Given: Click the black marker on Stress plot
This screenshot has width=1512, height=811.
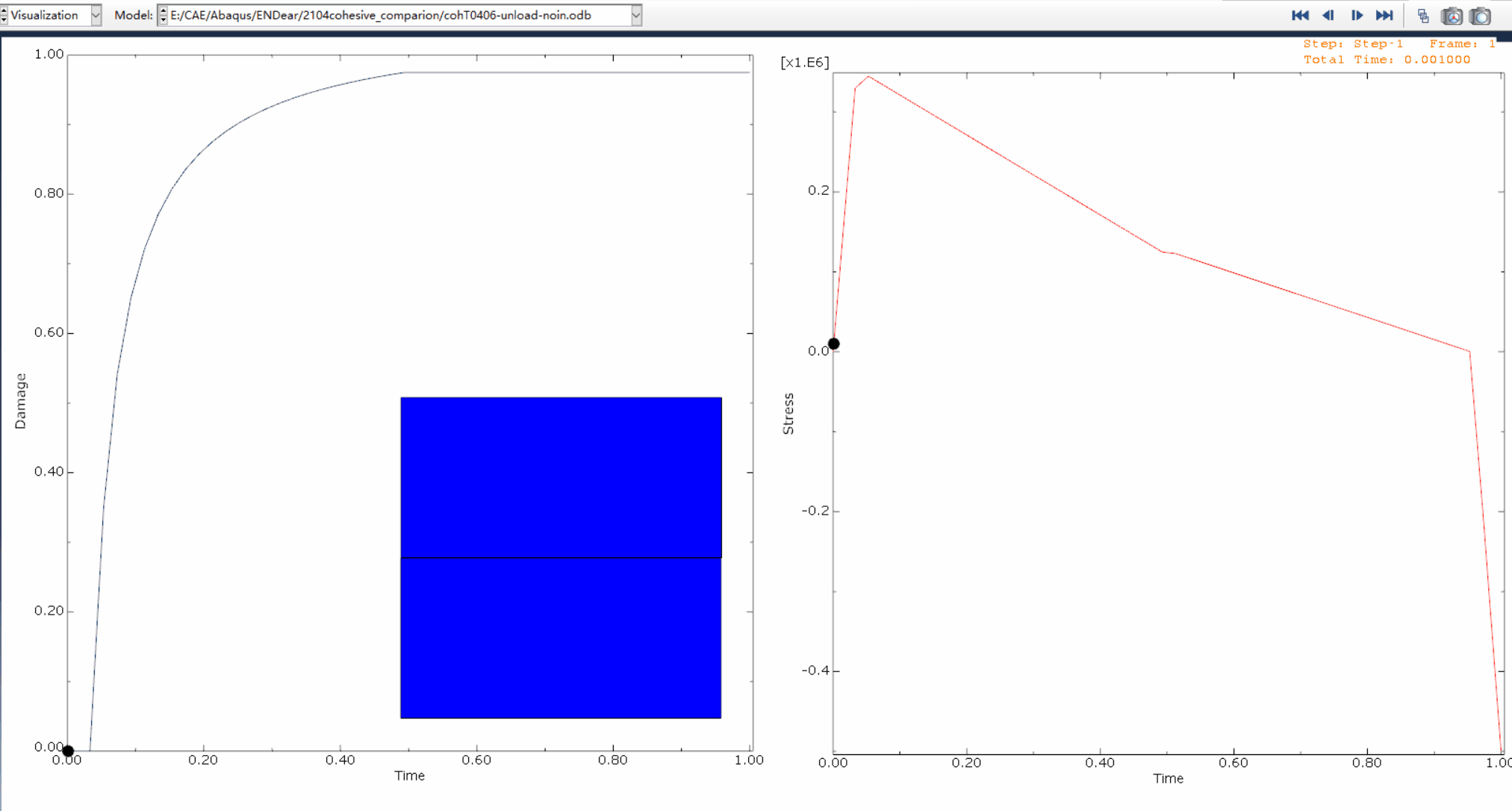Looking at the screenshot, I should click(833, 344).
